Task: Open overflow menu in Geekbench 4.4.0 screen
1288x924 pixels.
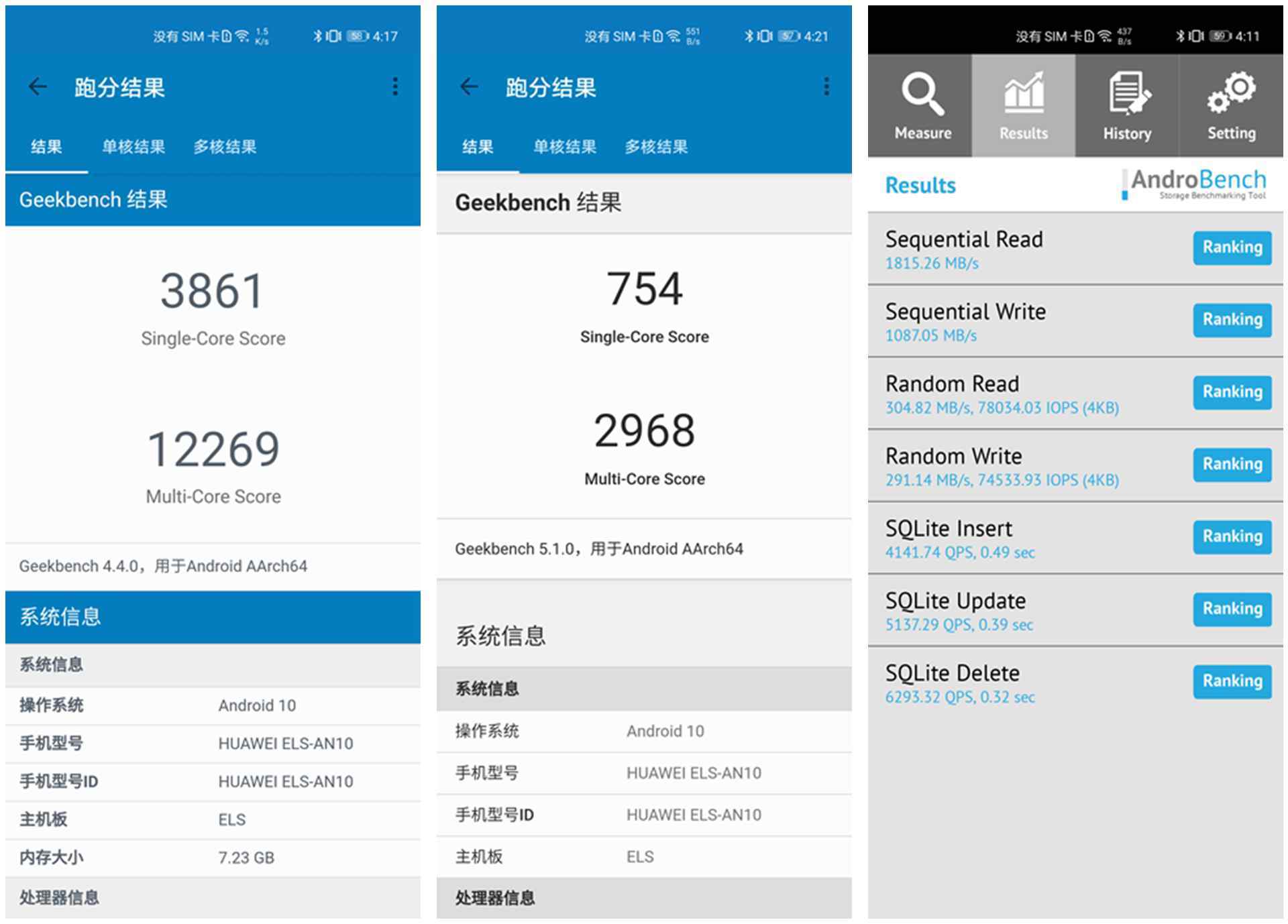Action: click(395, 86)
